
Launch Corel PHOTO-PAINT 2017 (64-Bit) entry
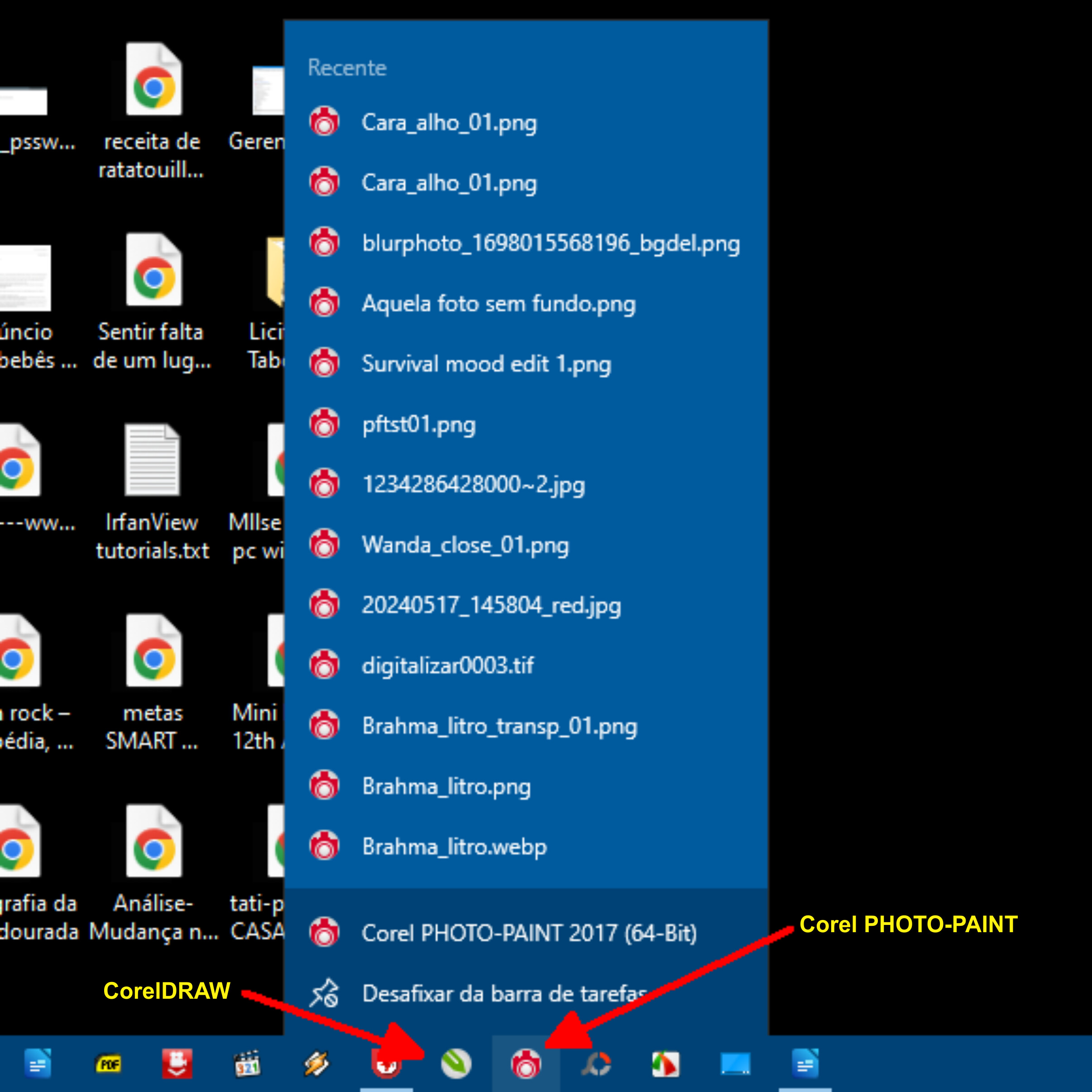[528, 933]
